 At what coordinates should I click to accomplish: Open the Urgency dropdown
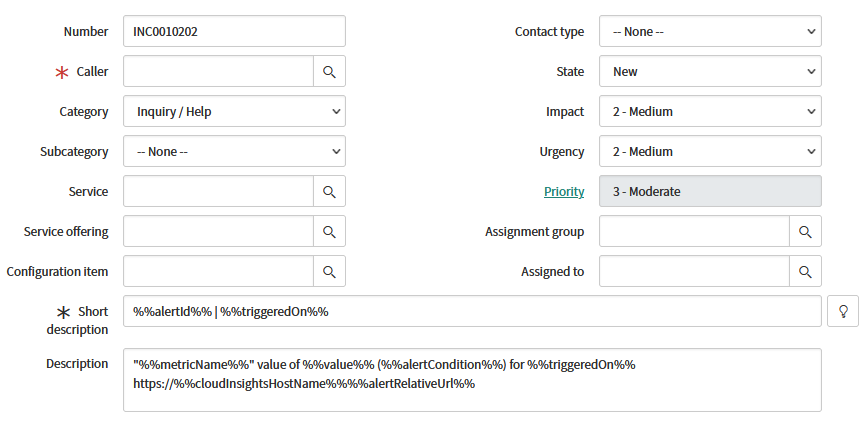[710, 152]
